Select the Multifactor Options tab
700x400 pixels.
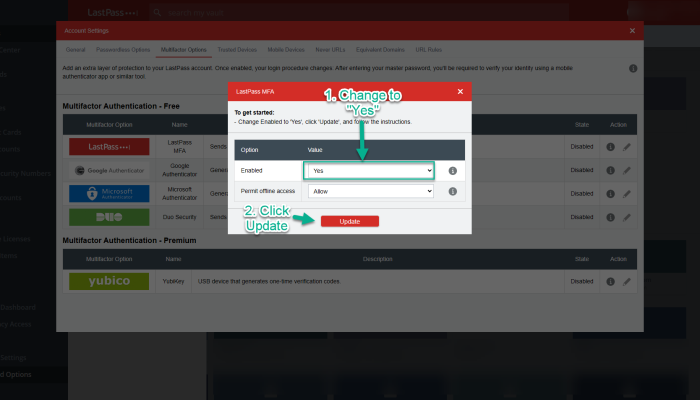pos(183,50)
